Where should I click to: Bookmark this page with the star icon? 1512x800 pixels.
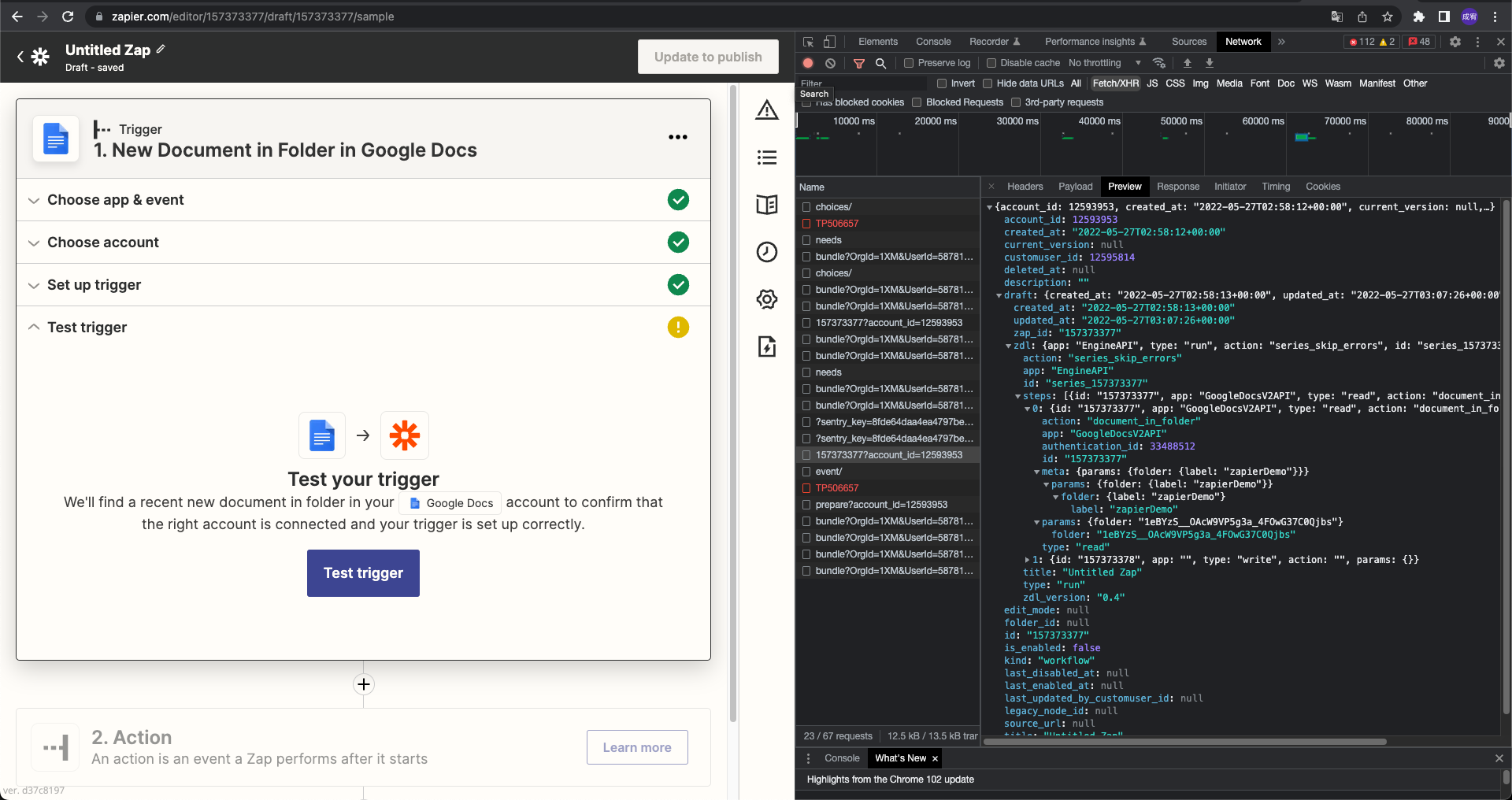(1388, 17)
